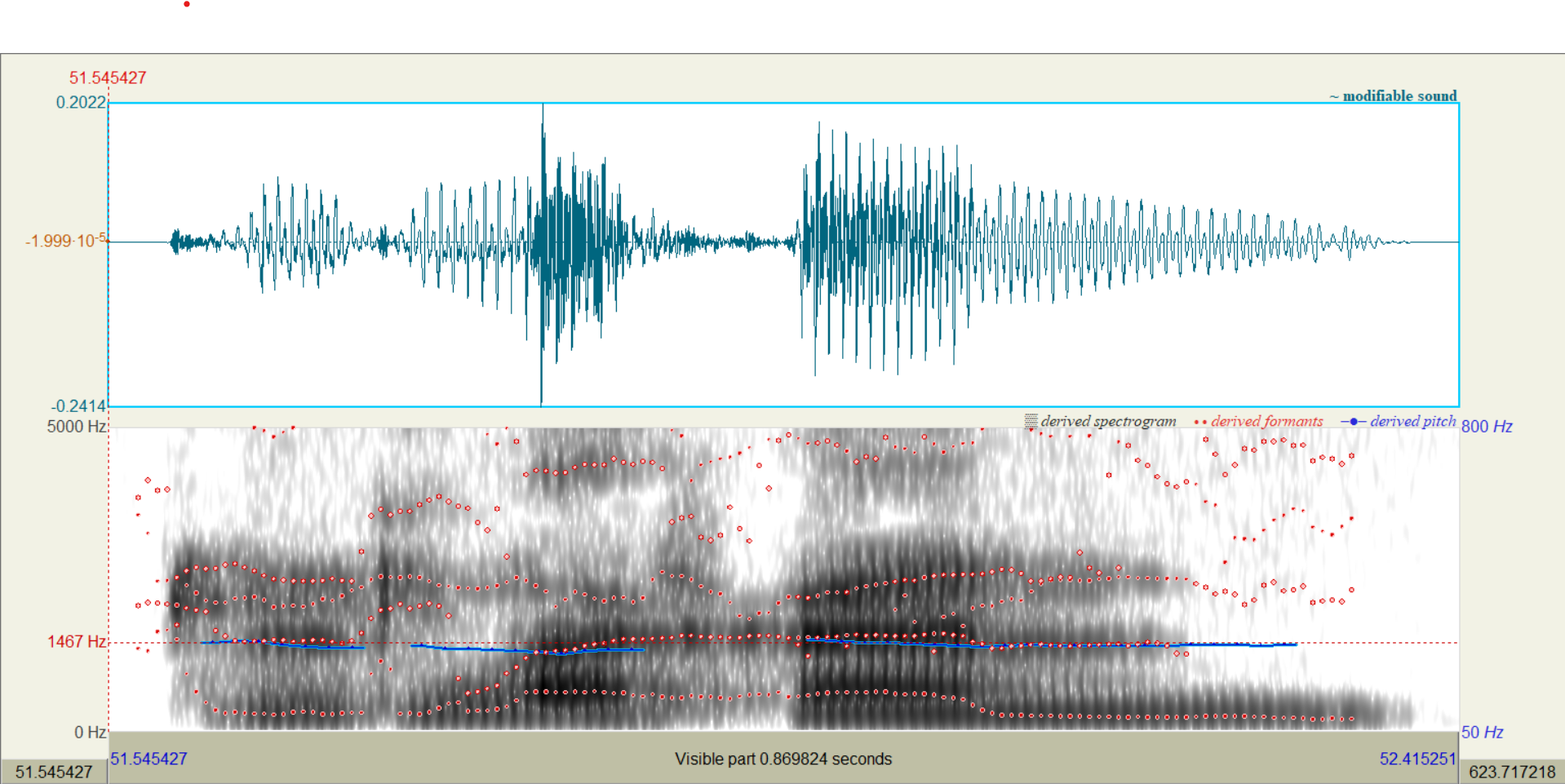Click the 5000 Hz spectrogram ceiling label
1565x784 pixels.
pos(77,427)
